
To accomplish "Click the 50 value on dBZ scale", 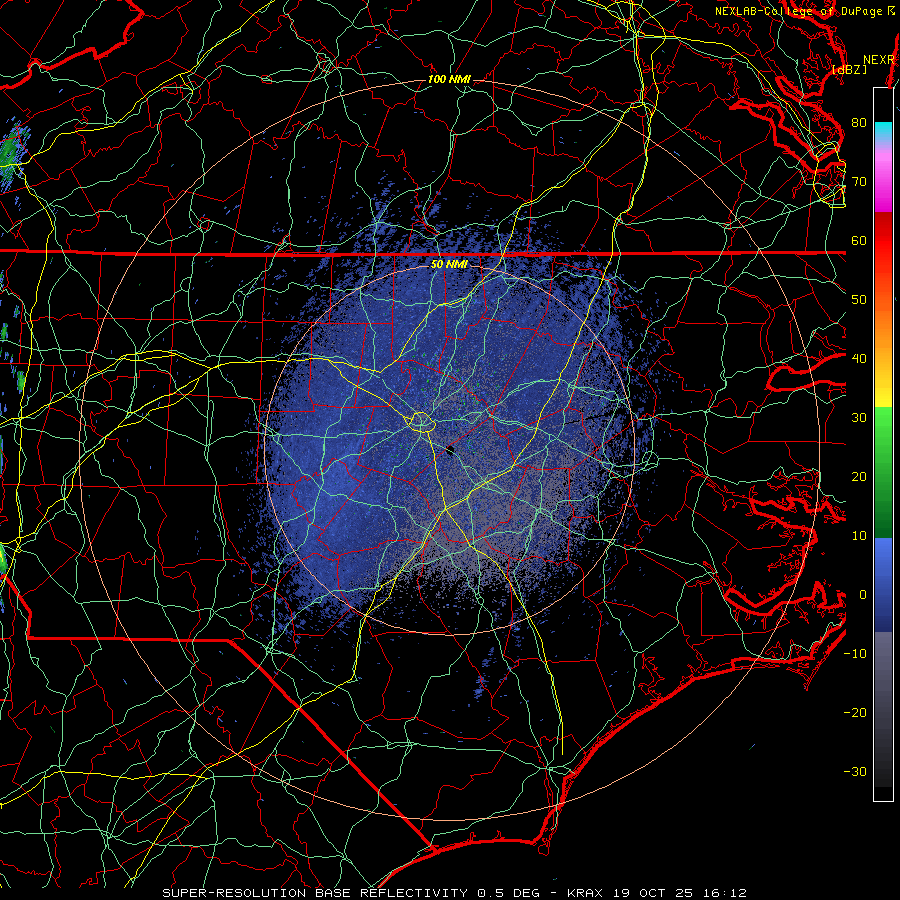I will point(859,300).
